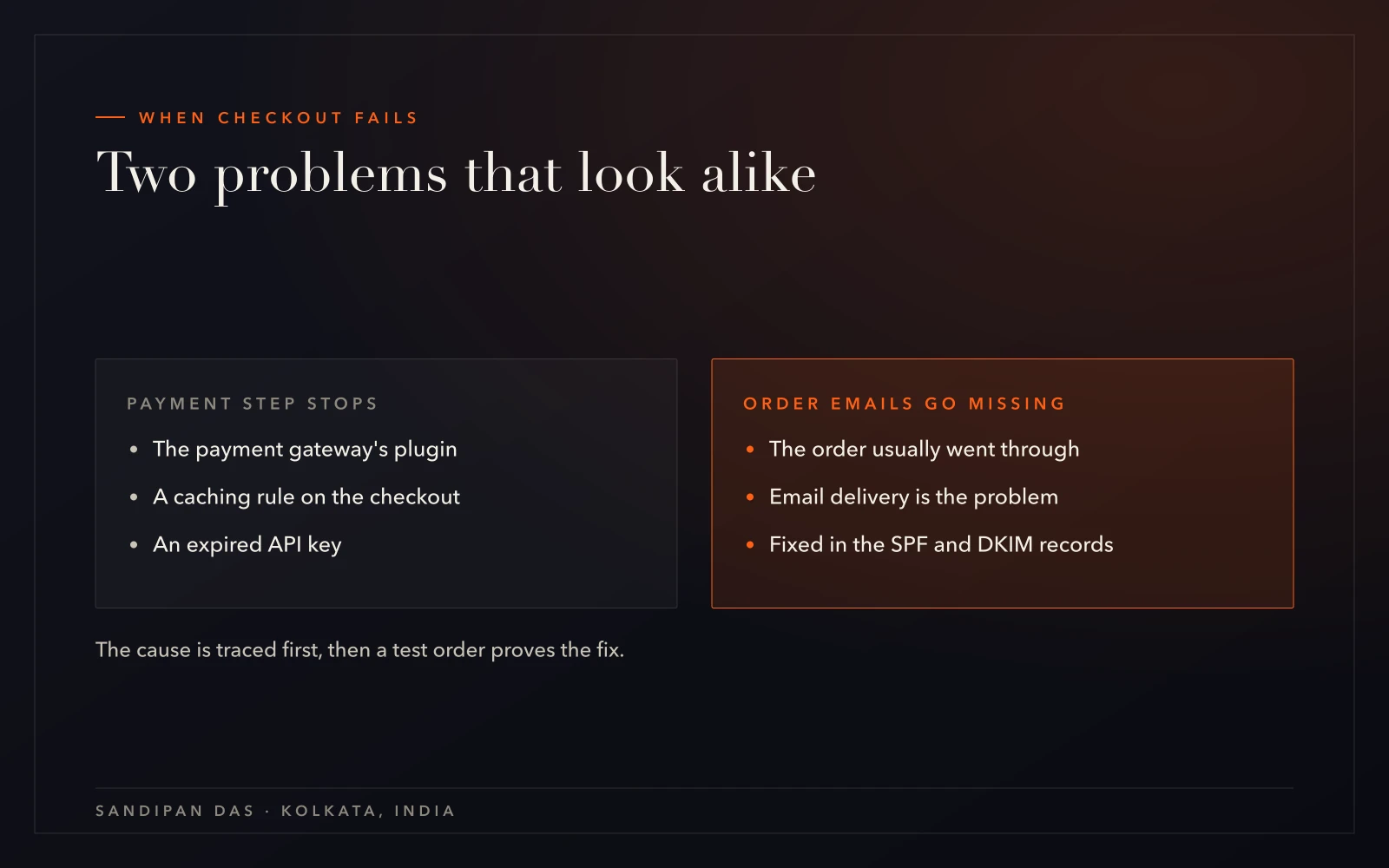The height and width of the screenshot is (868, 1389).
Task: Click the orange-bordered card on the right
Action: [1003, 483]
